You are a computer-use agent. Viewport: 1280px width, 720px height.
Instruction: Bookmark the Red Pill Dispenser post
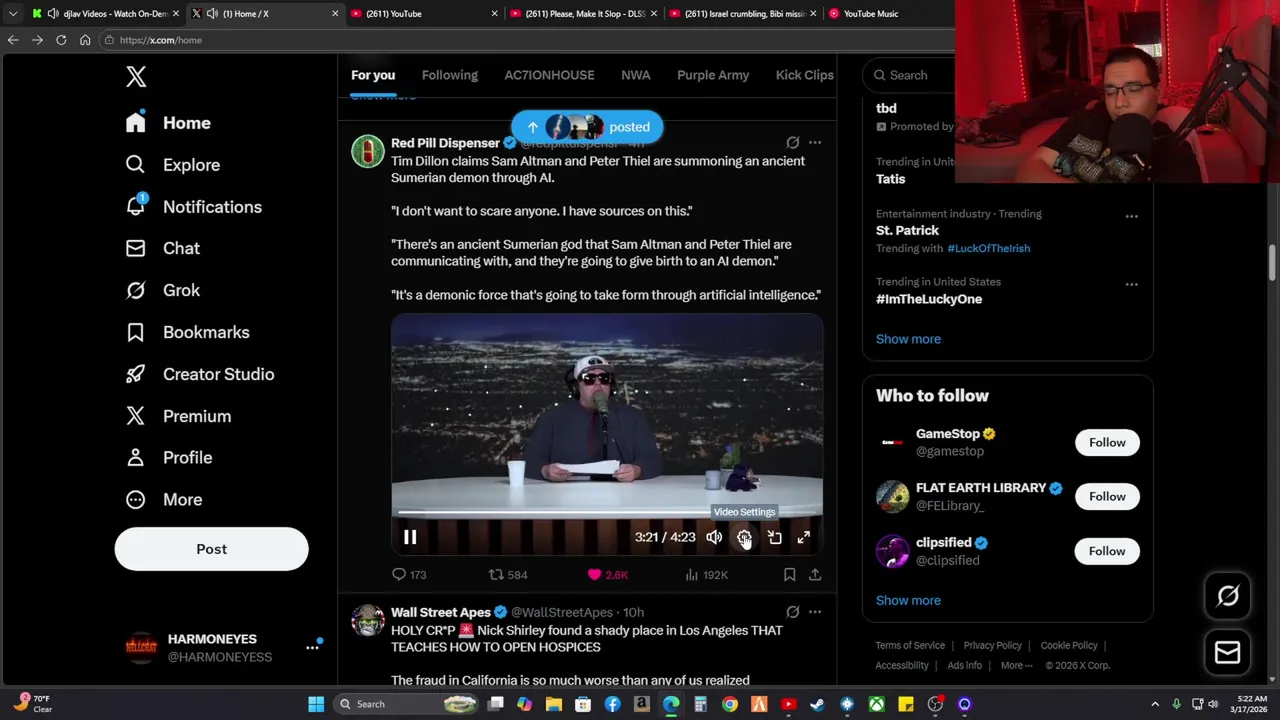click(789, 574)
